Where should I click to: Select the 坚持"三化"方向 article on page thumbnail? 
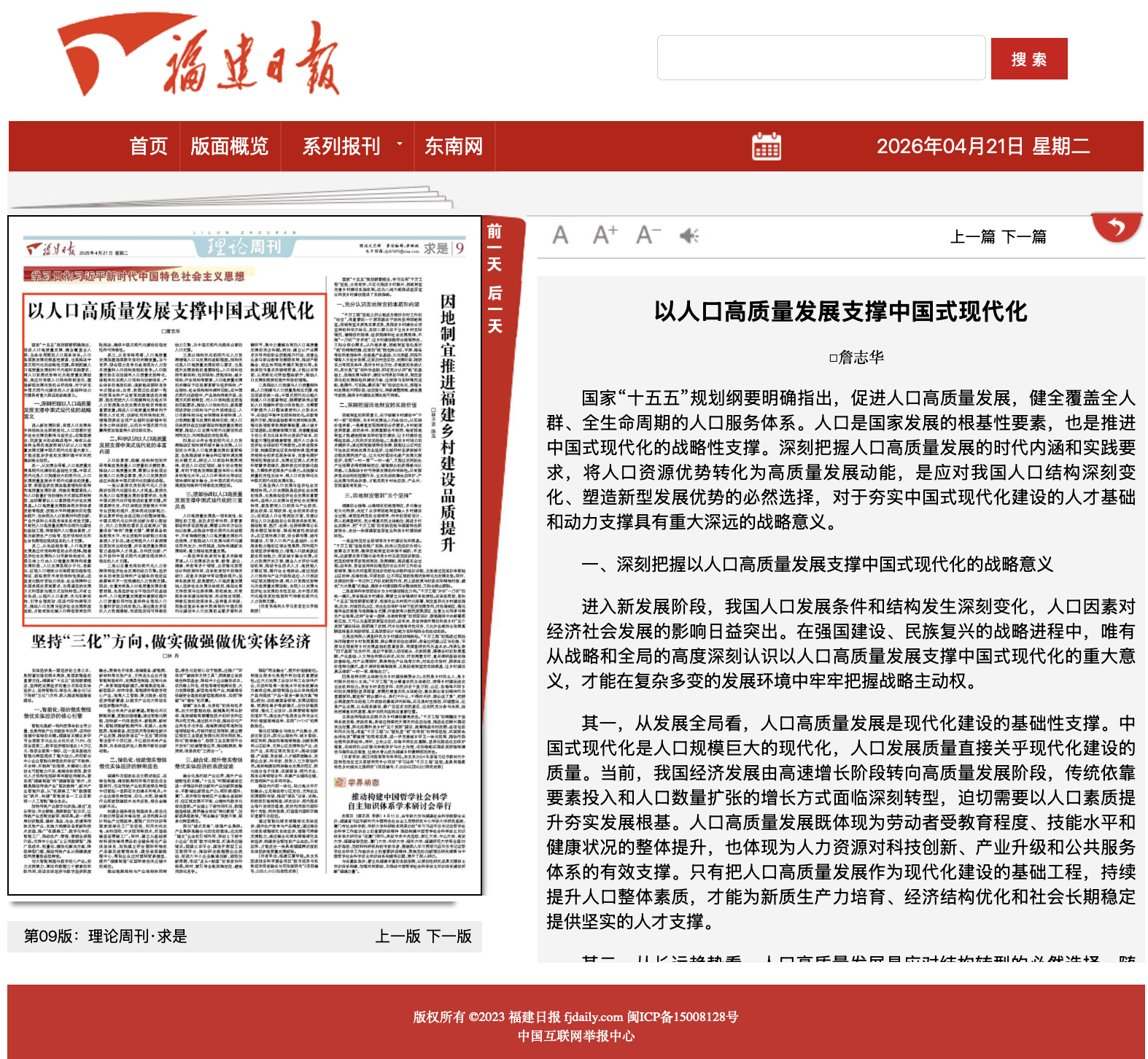pyautogui.click(x=171, y=642)
